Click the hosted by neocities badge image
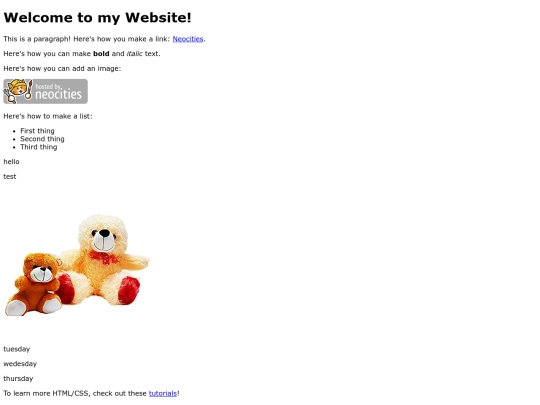The height and width of the screenshot is (405, 540). (x=45, y=91)
